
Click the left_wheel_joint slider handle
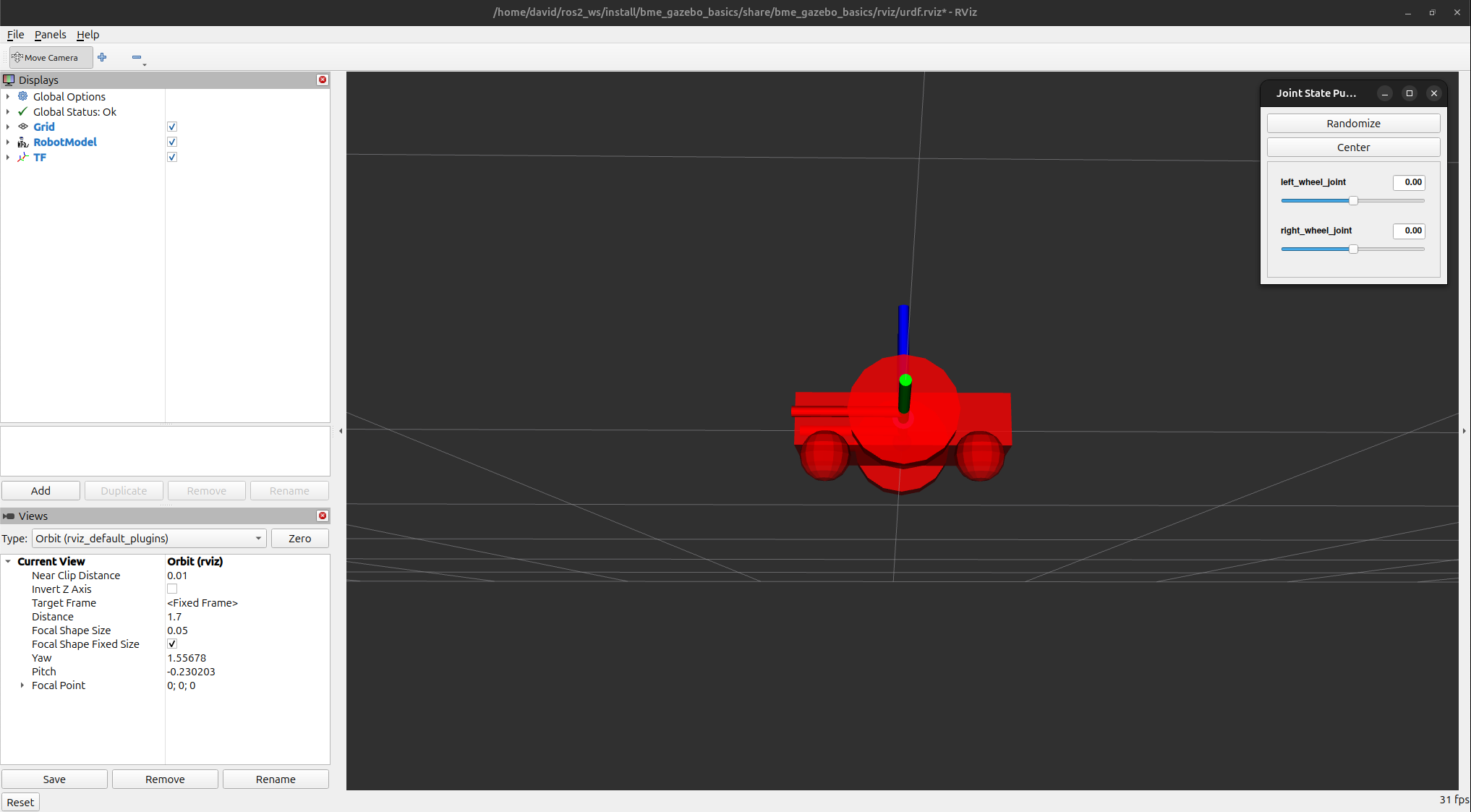point(1353,200)
